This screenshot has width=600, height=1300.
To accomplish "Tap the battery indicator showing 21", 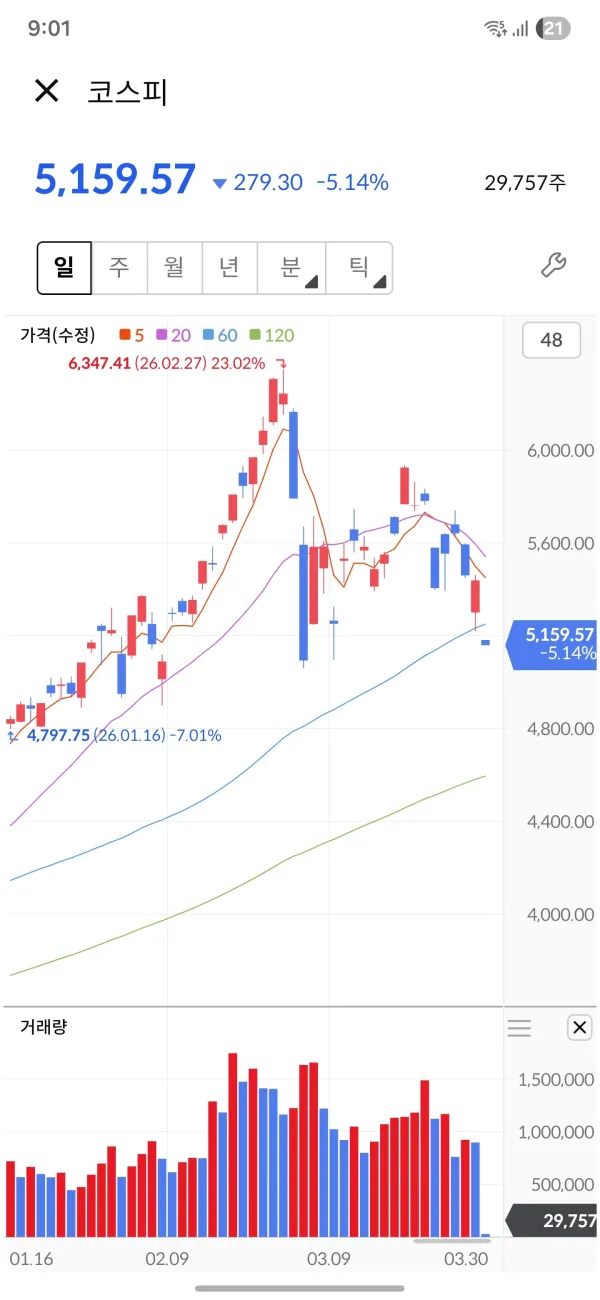I will point(553,28).
